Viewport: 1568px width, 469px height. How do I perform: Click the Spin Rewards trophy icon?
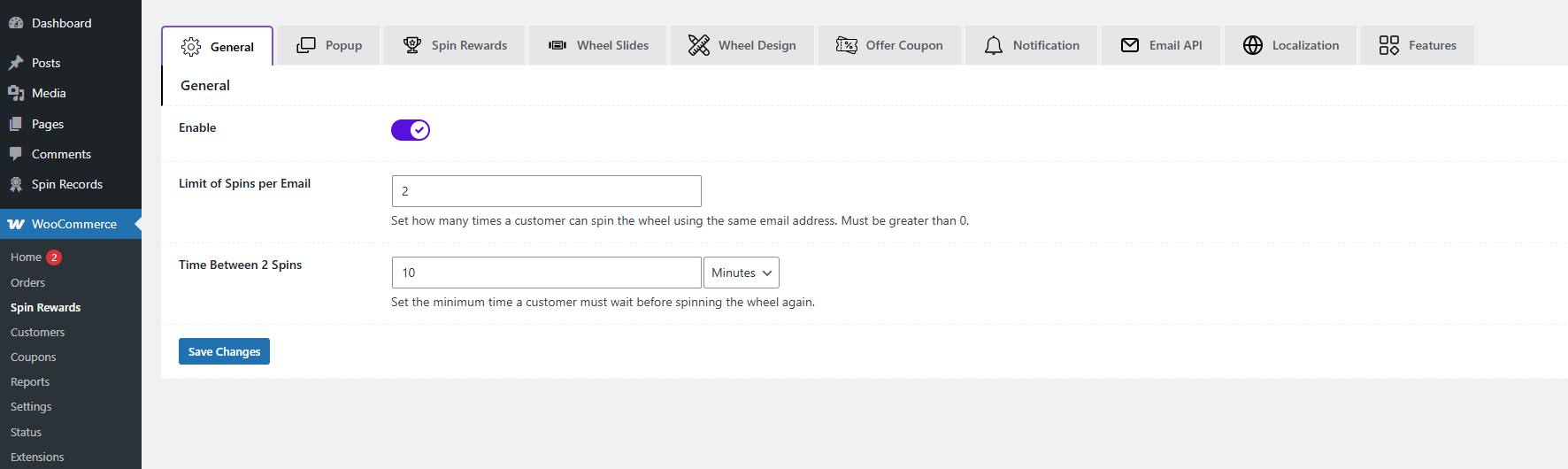(412, 45)
